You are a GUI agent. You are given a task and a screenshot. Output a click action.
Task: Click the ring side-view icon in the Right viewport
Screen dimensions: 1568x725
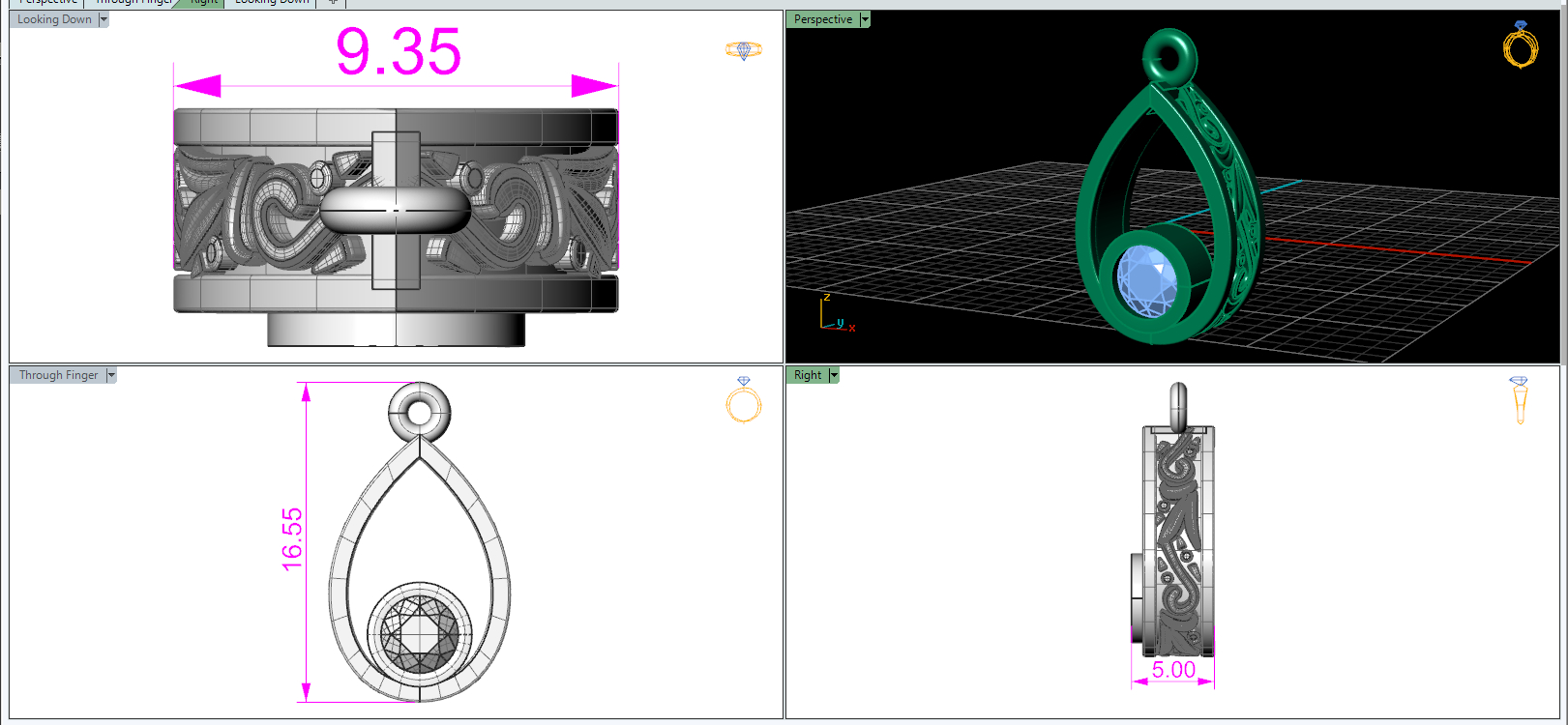[x=1519, y=400]
